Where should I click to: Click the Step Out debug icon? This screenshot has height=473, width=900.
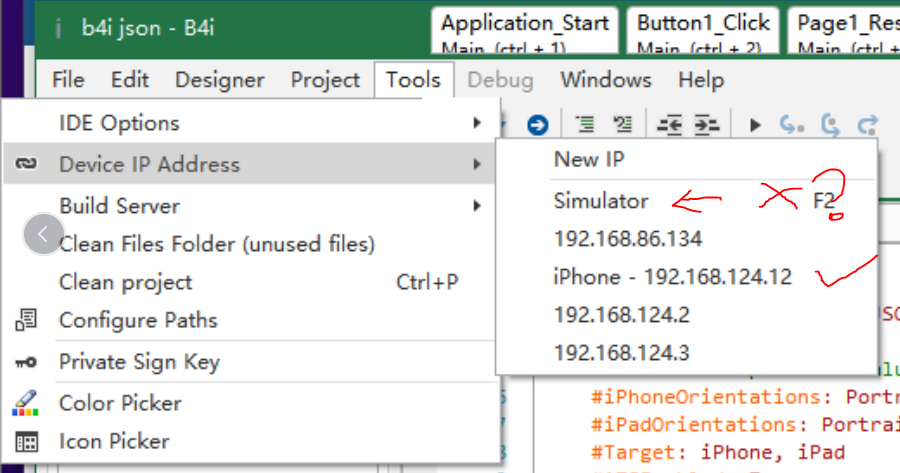(867, 124)
